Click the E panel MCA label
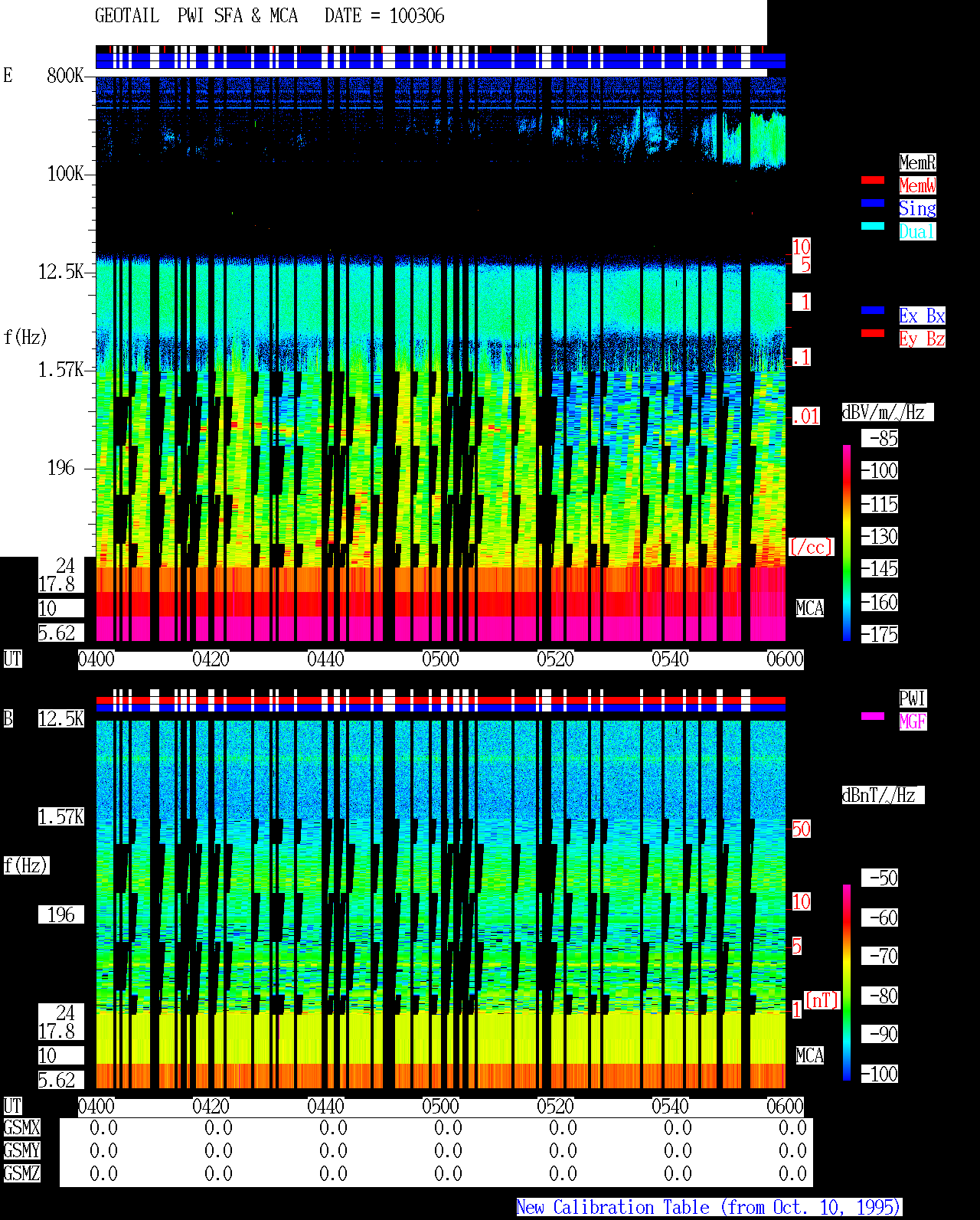The image size is (980, 1220). pyautogui.click(x=810, y=609)
